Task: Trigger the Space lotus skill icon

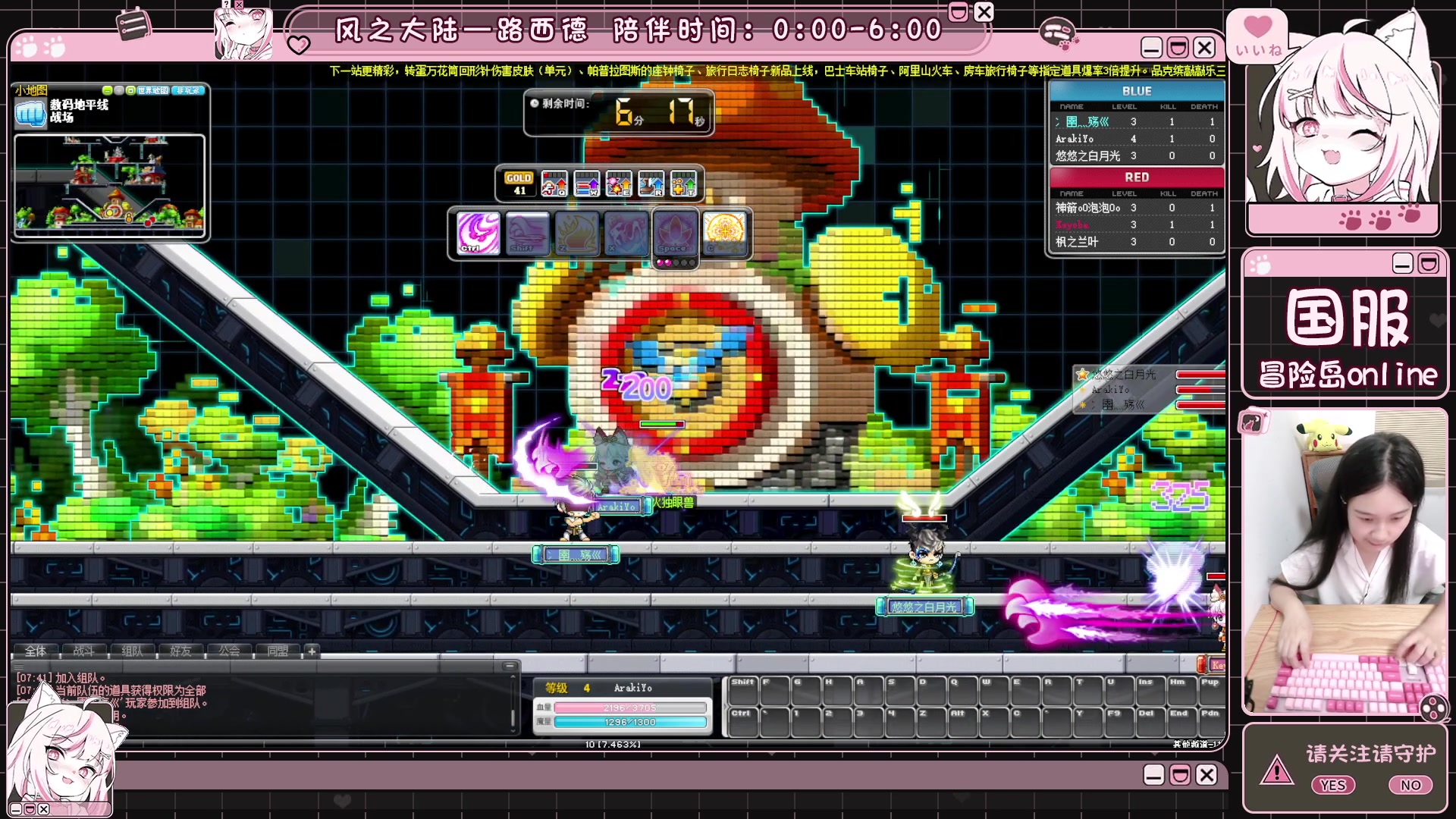Action: [x=675, y=233]
